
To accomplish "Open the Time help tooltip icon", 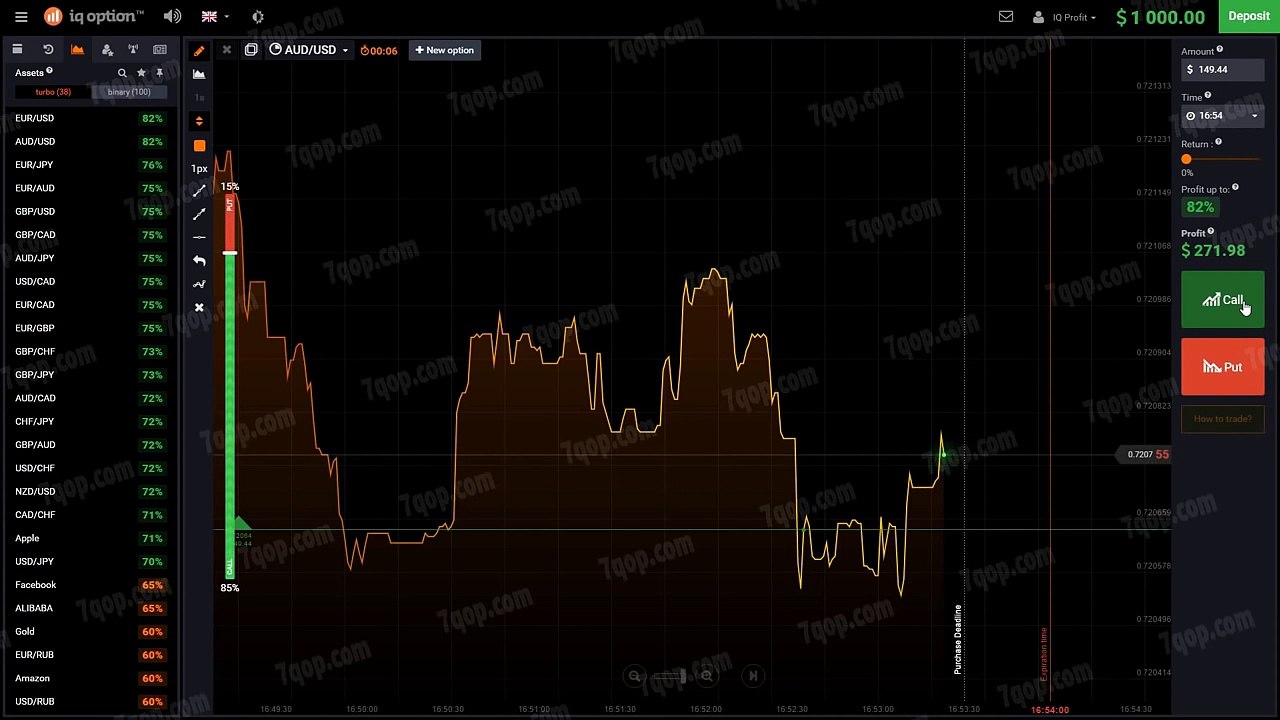I will 1208,95.
